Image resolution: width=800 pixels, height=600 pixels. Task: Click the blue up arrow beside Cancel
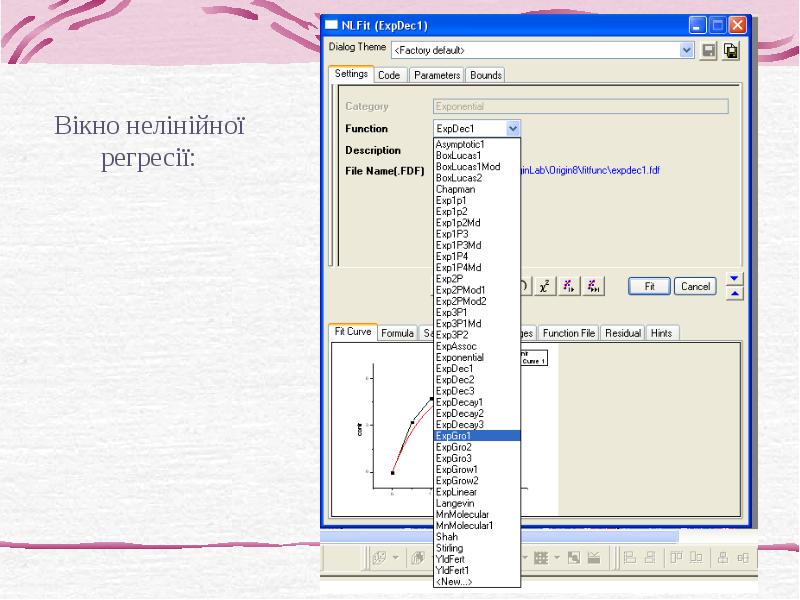pos(735,293)
